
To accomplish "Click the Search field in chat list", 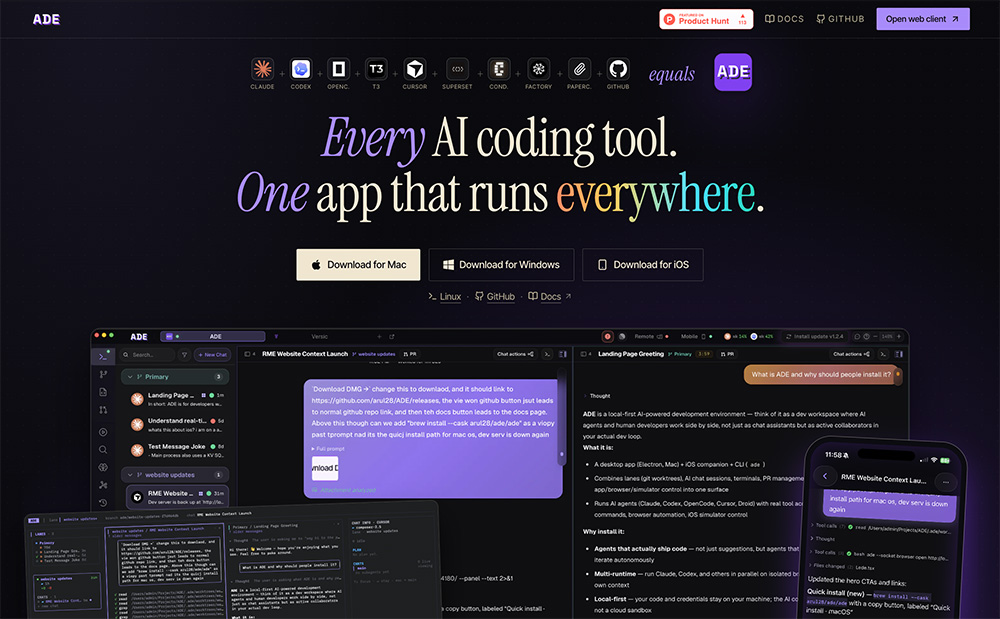I will [x=148, y=354].
